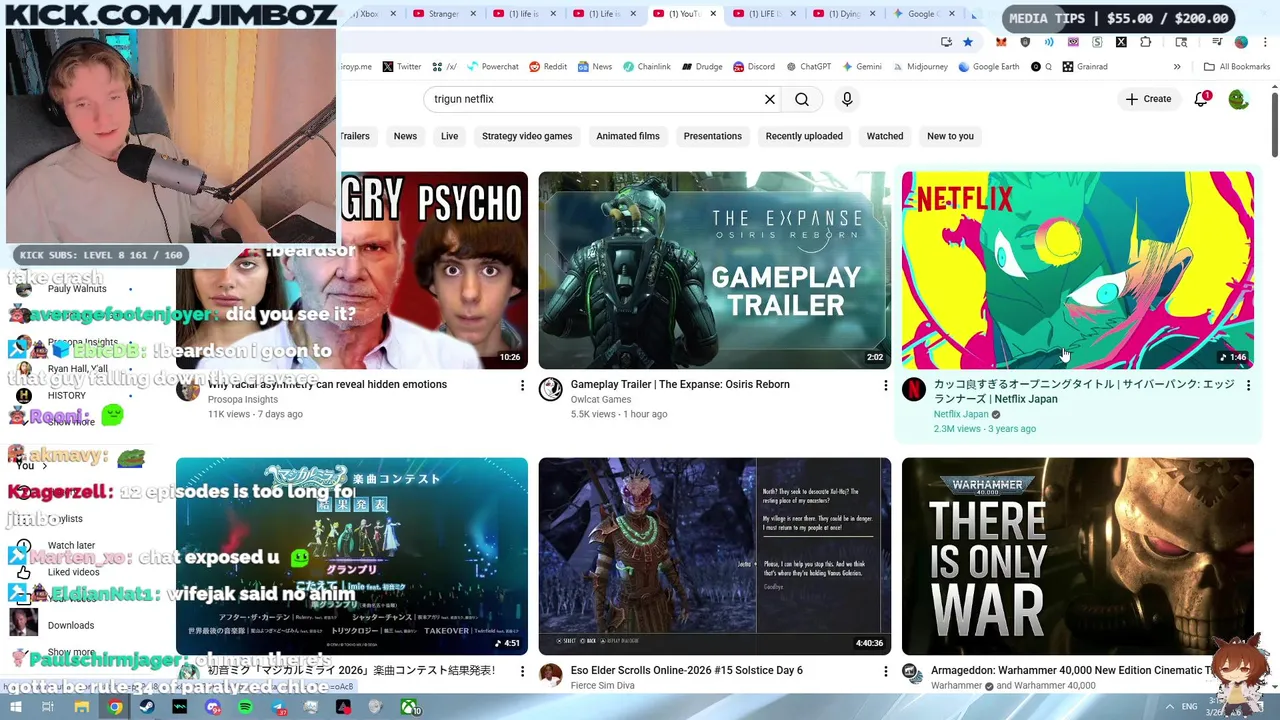
Task: Open the Eso Elder Scrolls Online thumbnail
Action: tap(714, 556)
